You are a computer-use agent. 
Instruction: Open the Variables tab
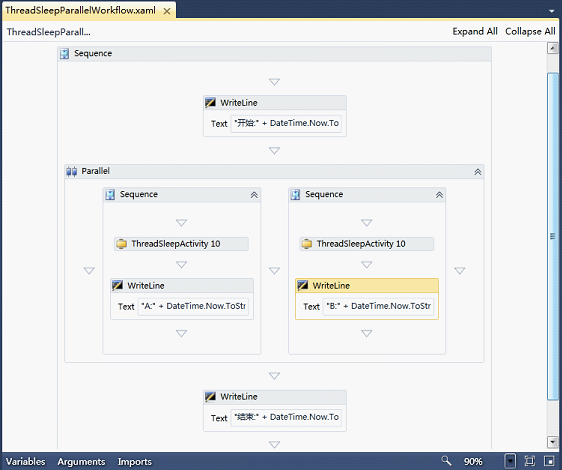pos(25,461)
